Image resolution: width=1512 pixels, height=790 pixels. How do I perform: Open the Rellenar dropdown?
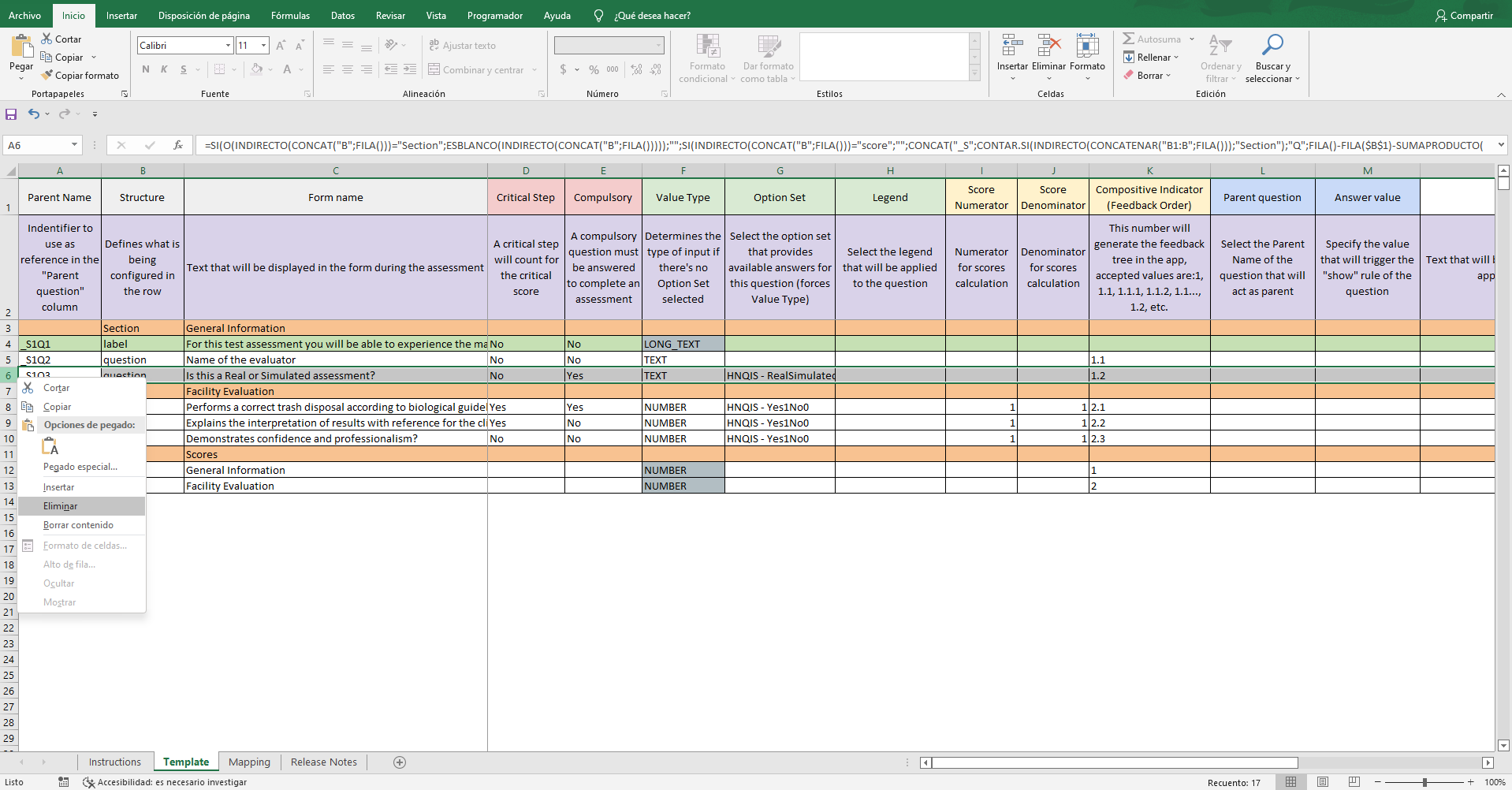coord(1176,58)
